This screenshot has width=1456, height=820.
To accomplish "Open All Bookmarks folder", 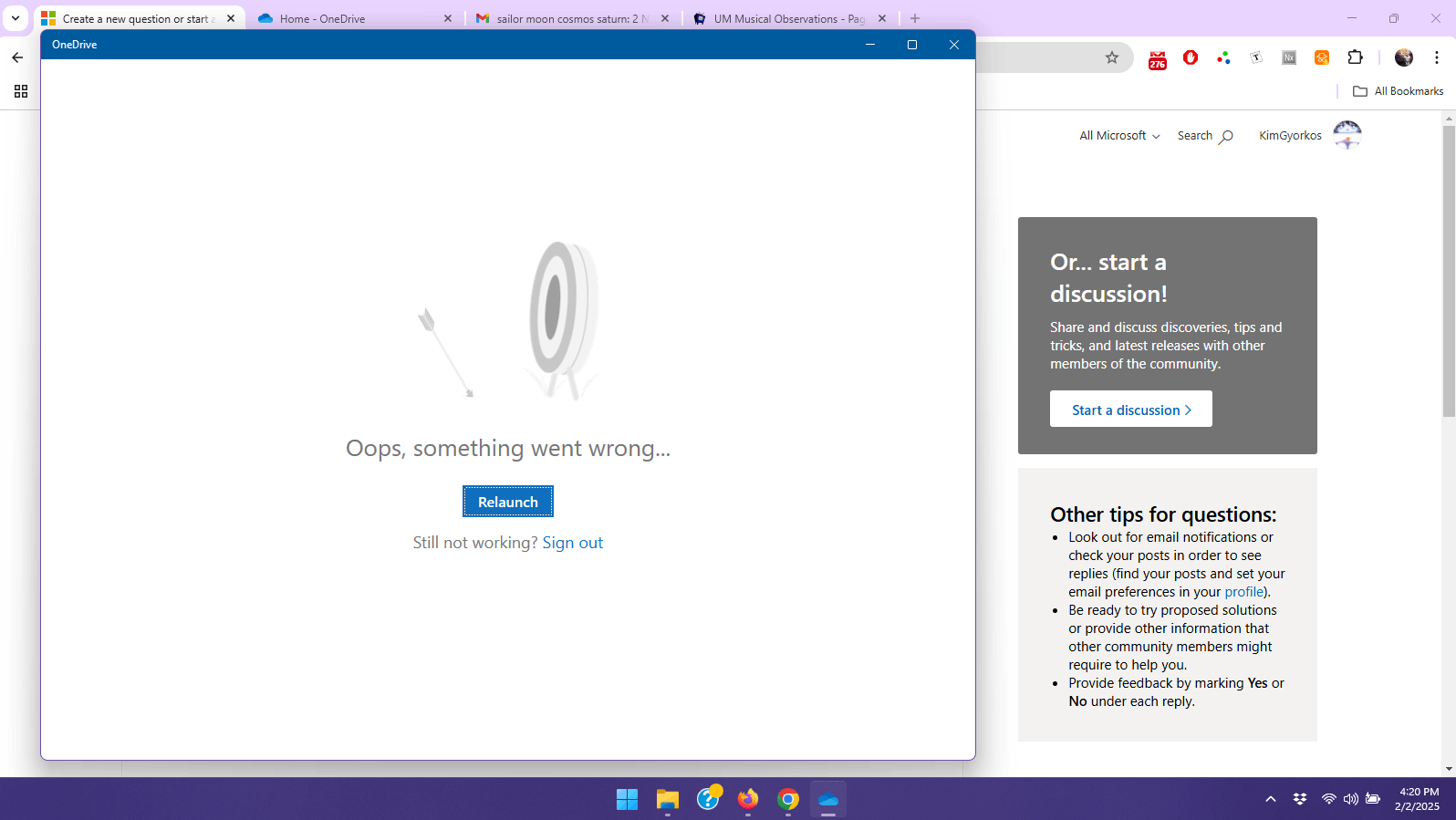I will pos(1399,91).
